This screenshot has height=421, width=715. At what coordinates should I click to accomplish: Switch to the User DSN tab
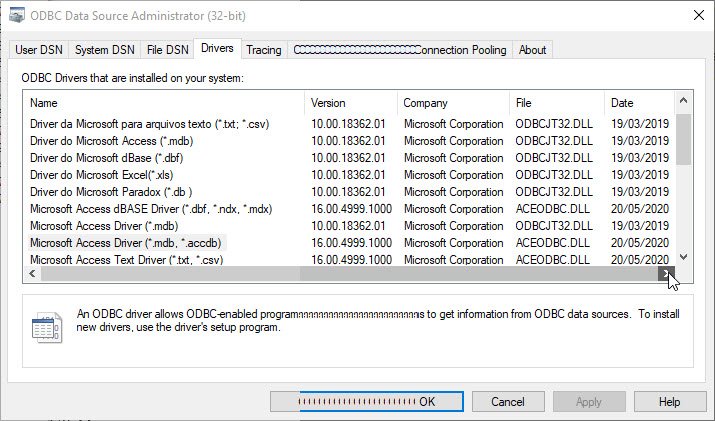(x=39, y=50)
